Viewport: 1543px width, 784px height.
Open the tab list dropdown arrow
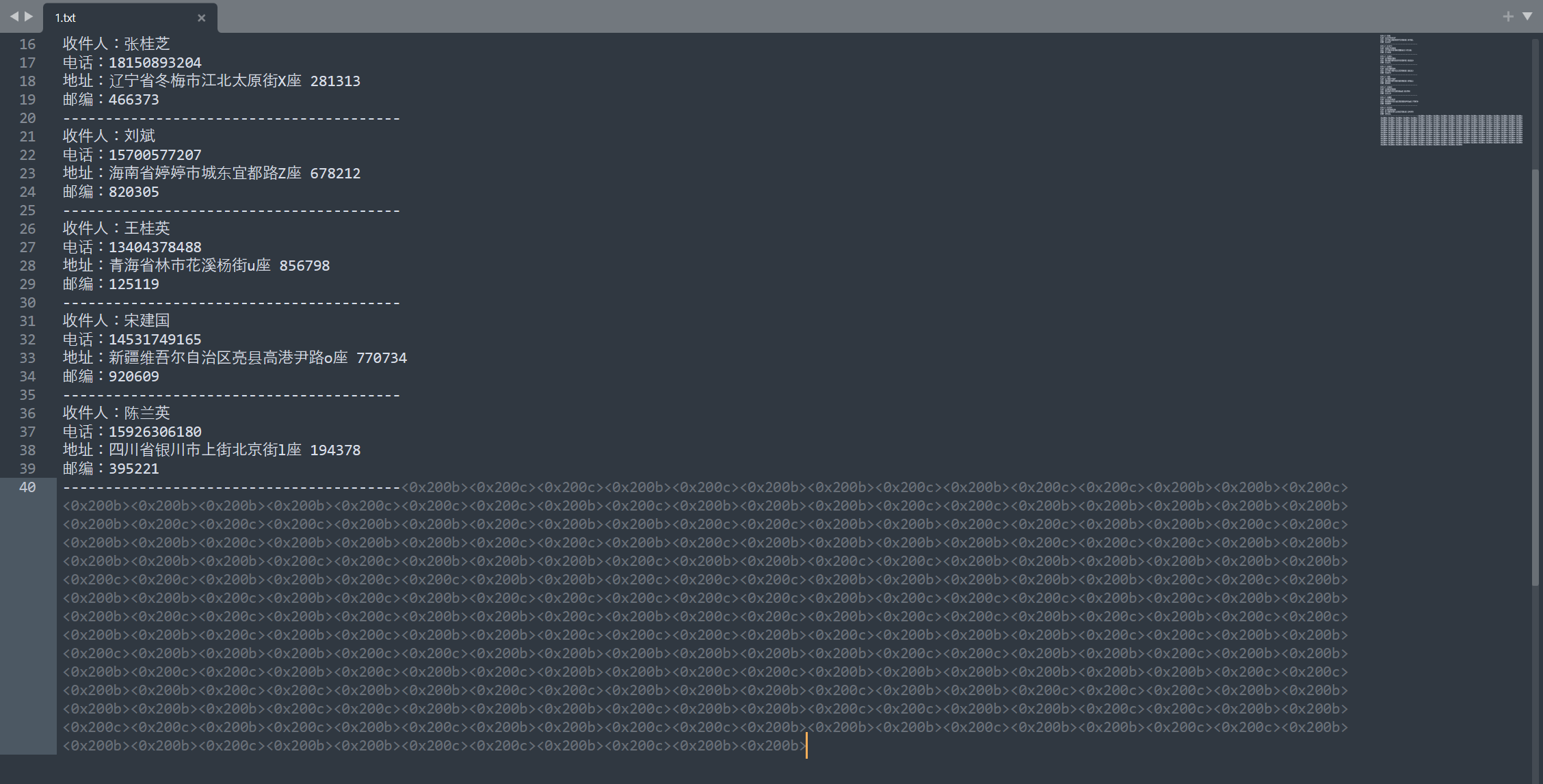coord(1527,16)
